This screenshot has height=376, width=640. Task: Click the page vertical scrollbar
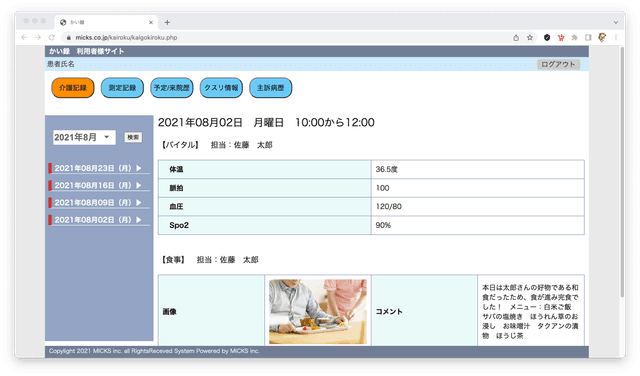(x=622, y=171)
